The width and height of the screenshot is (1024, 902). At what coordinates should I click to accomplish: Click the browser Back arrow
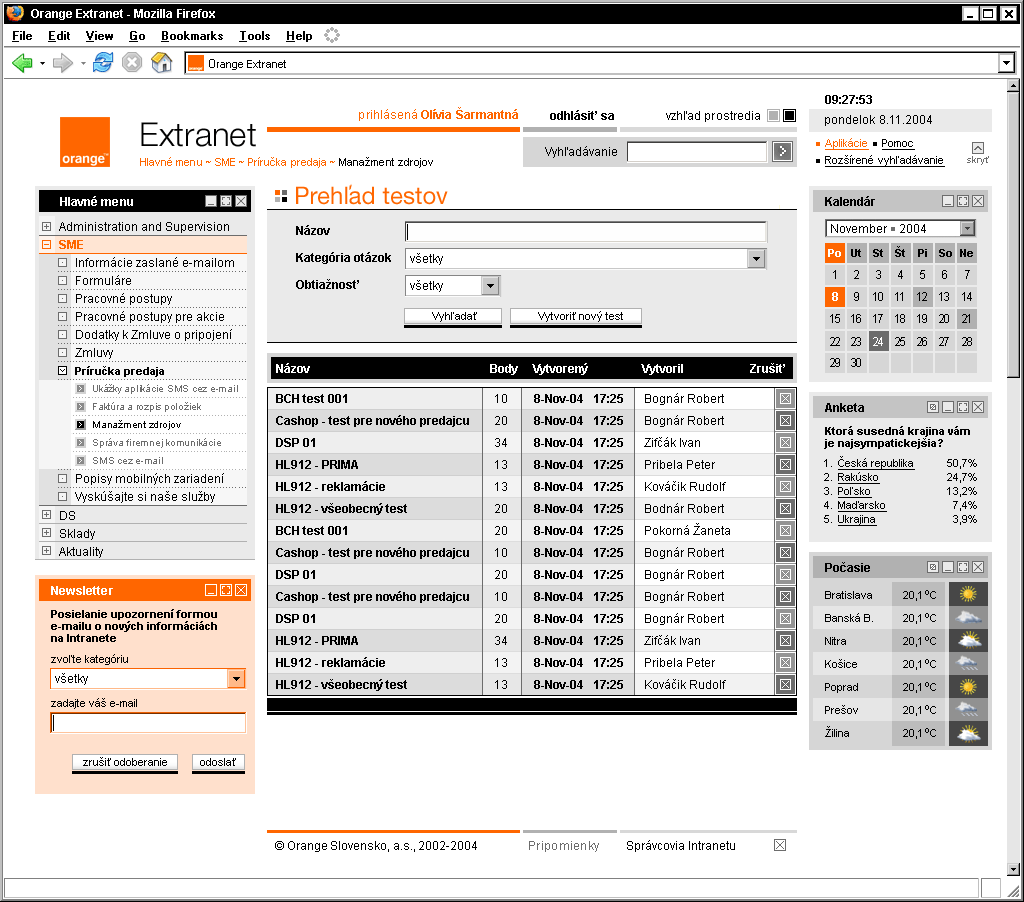(22, 63)
